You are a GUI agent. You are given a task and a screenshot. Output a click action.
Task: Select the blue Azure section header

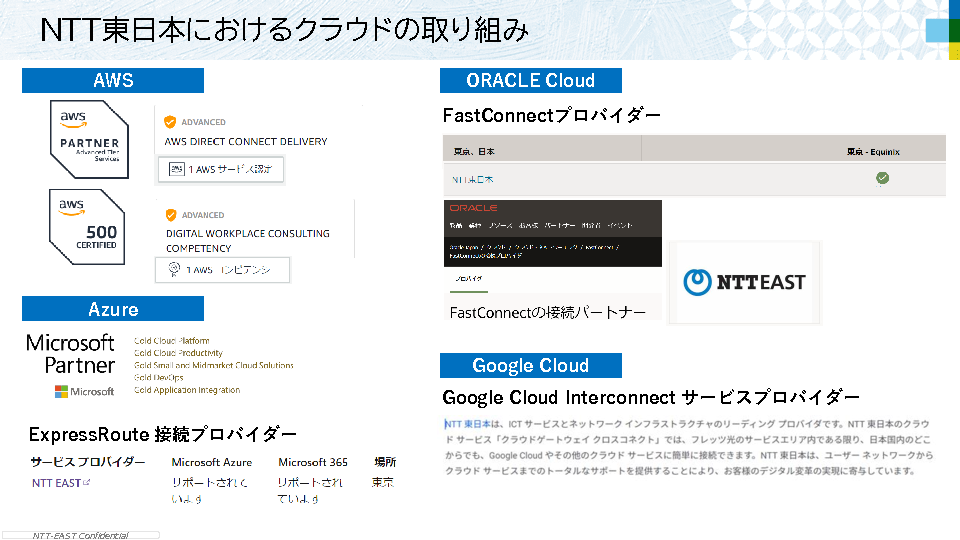click(113, 309)
